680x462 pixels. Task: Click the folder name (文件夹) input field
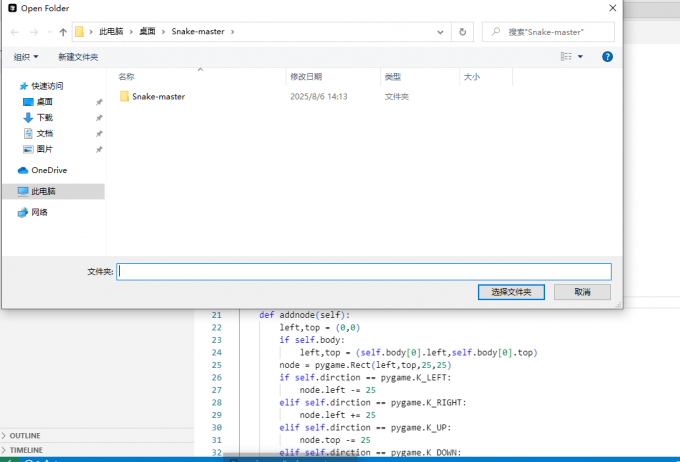pyautogui.click(x=363, y=271)
